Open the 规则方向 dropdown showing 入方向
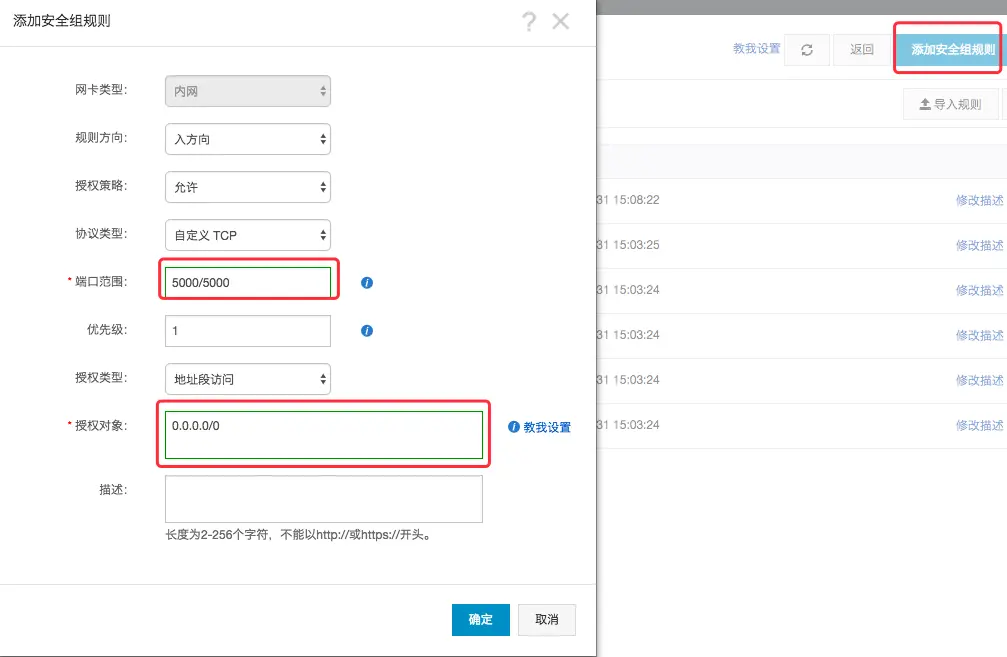This screenshot has width=1007, height=657. (248, 139)
